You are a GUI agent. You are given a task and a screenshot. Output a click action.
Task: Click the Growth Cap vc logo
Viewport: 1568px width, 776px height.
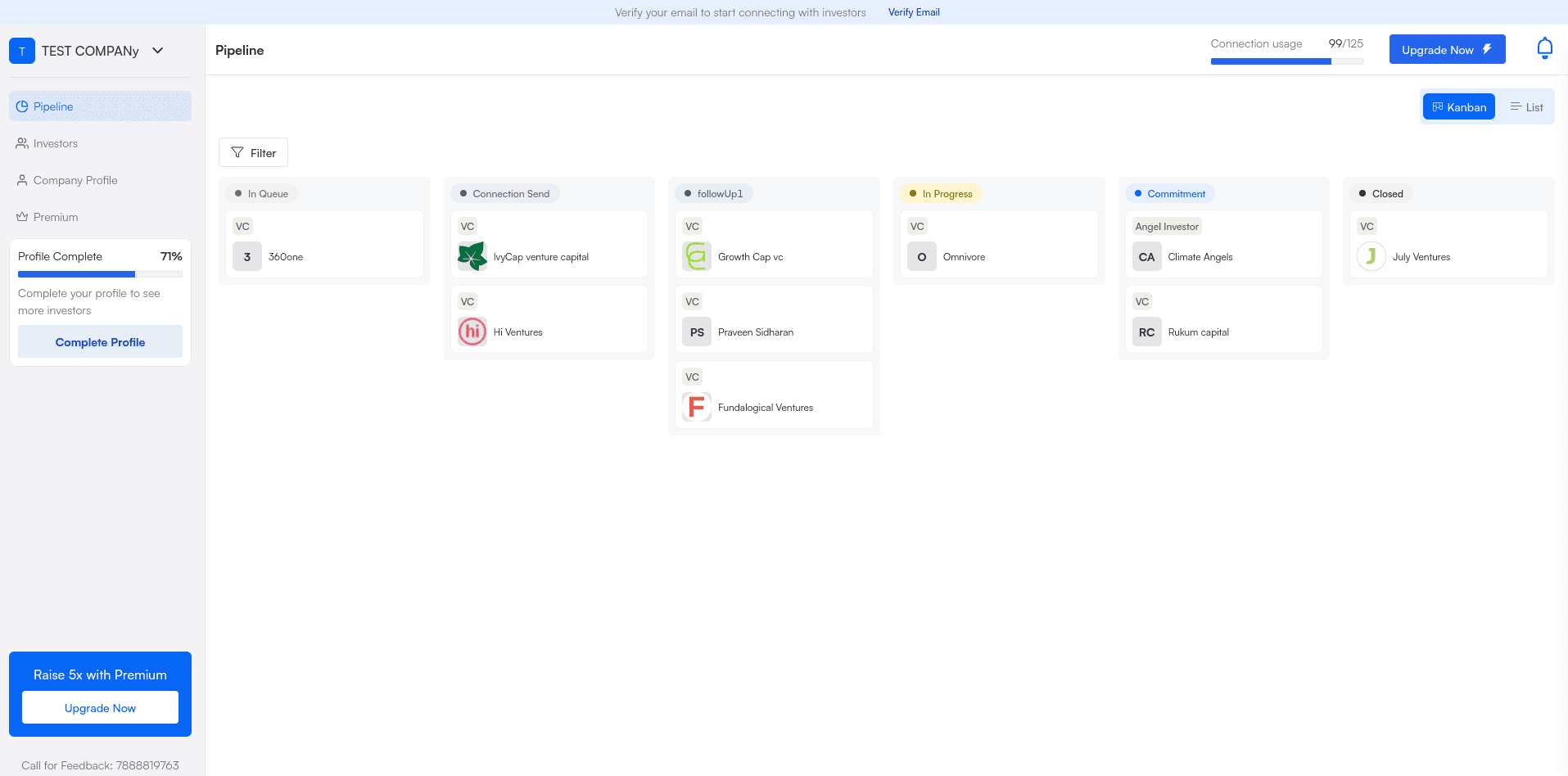[697, 256]
